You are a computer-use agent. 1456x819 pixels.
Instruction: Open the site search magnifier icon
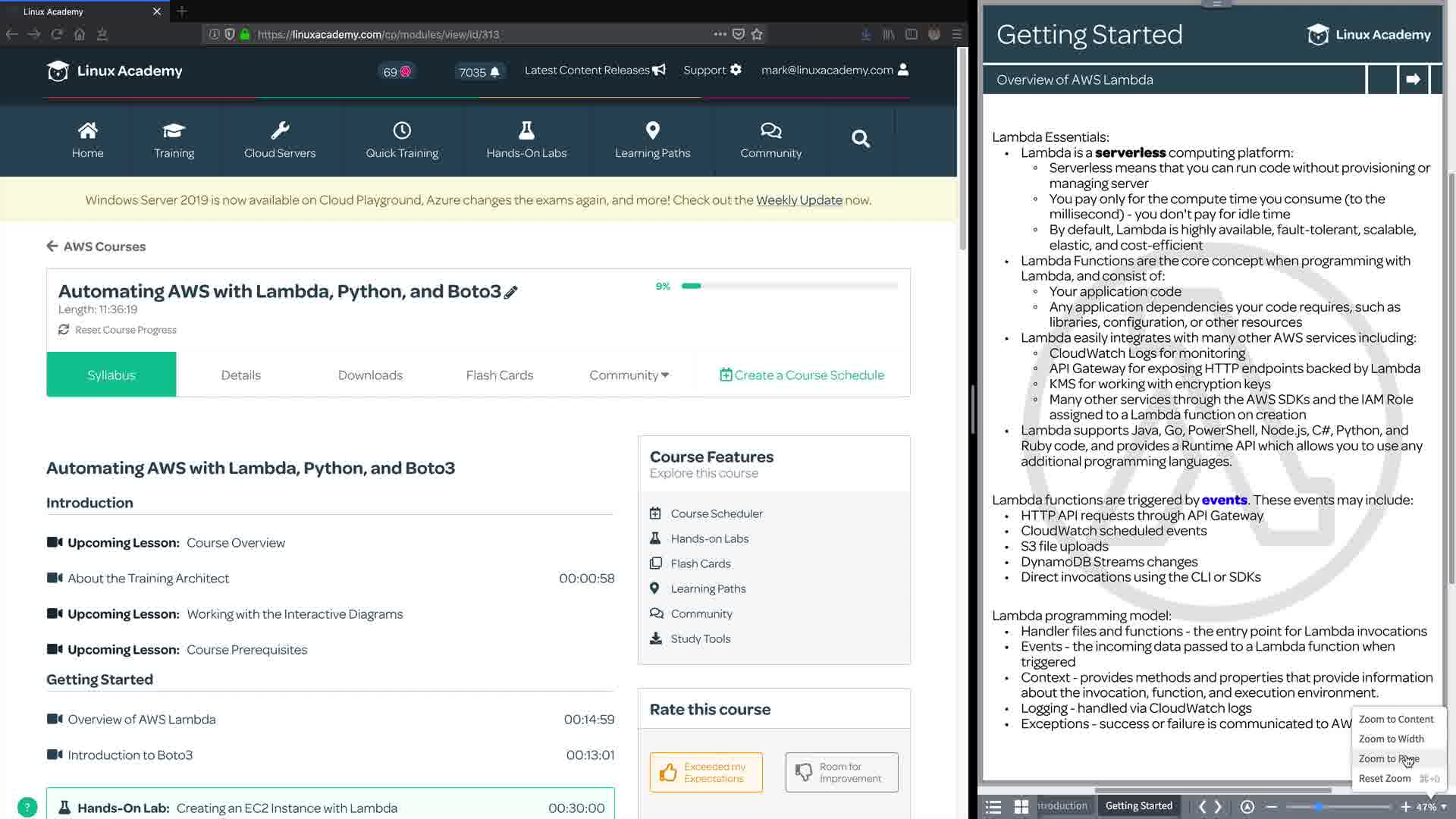tap(860, 139)
